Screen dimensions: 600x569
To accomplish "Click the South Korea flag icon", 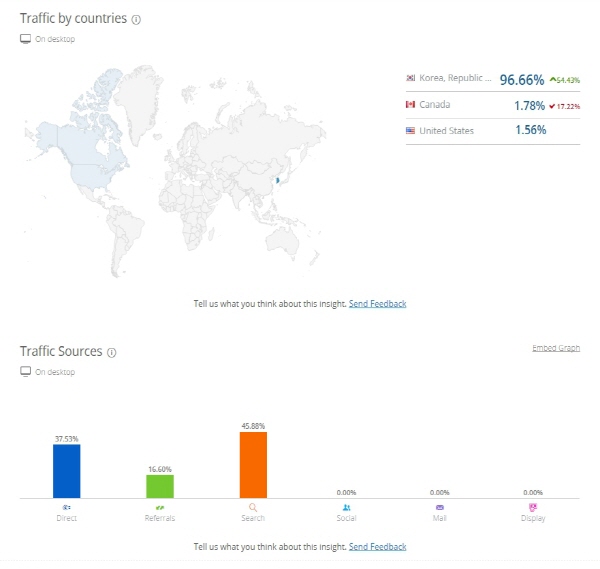I will point(410,78).
